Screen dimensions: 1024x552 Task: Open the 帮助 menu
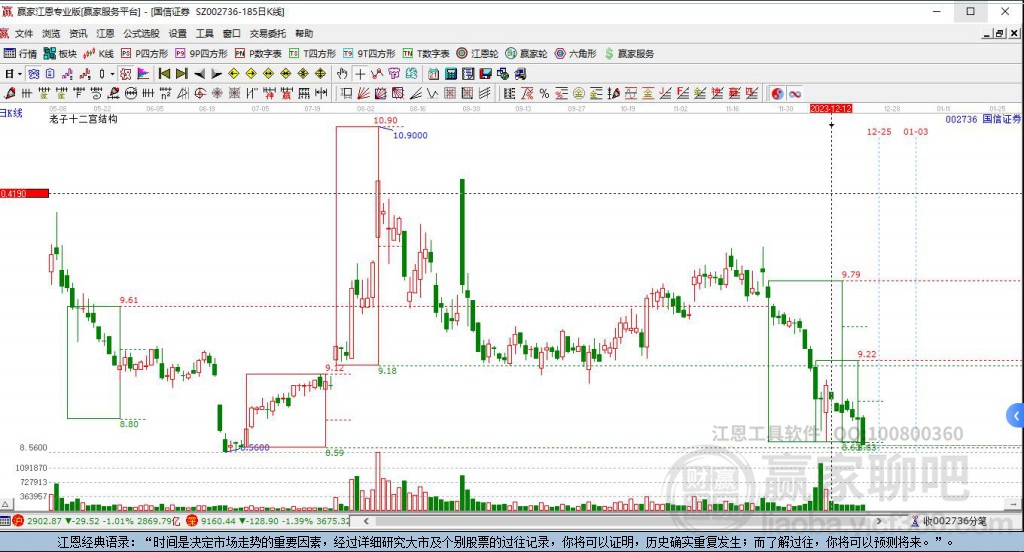(304, 33)
